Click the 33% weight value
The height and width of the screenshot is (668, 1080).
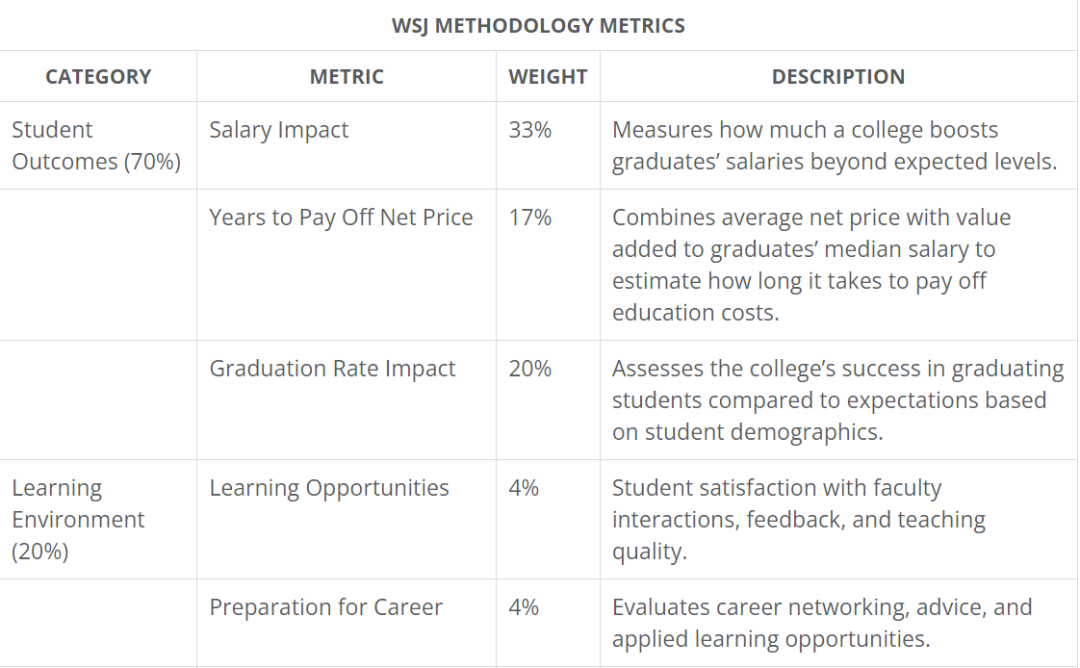coord(530,130)
